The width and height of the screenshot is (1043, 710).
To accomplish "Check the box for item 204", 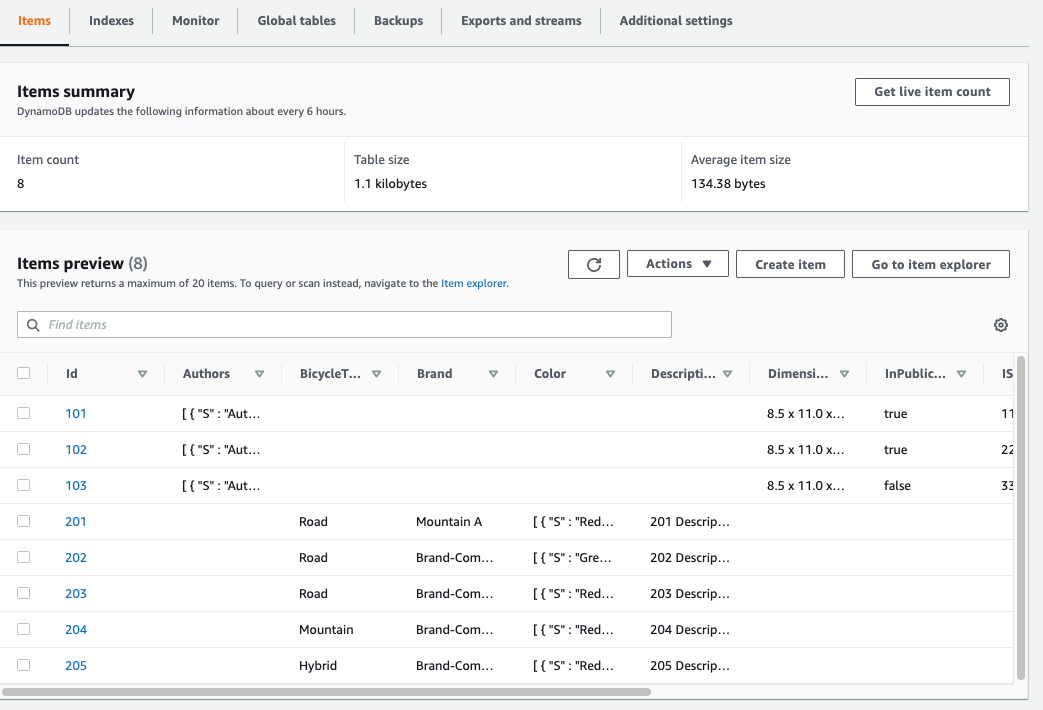I will [23, 629].
